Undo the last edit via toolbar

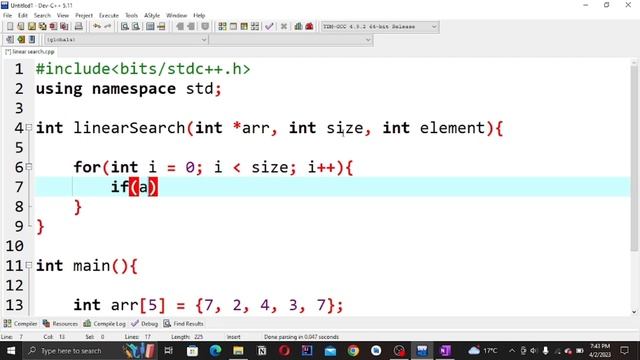[x=97, y=27]
